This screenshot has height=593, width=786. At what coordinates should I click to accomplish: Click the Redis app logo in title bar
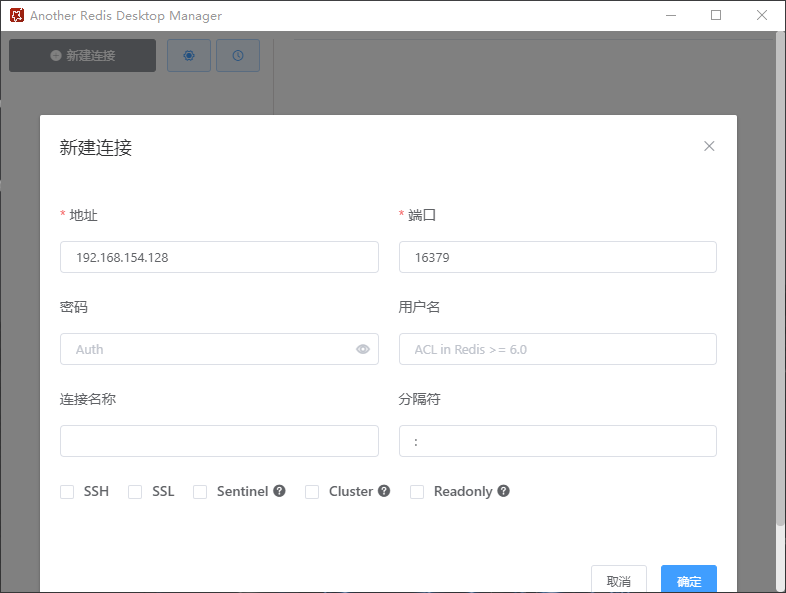point(16,15)
